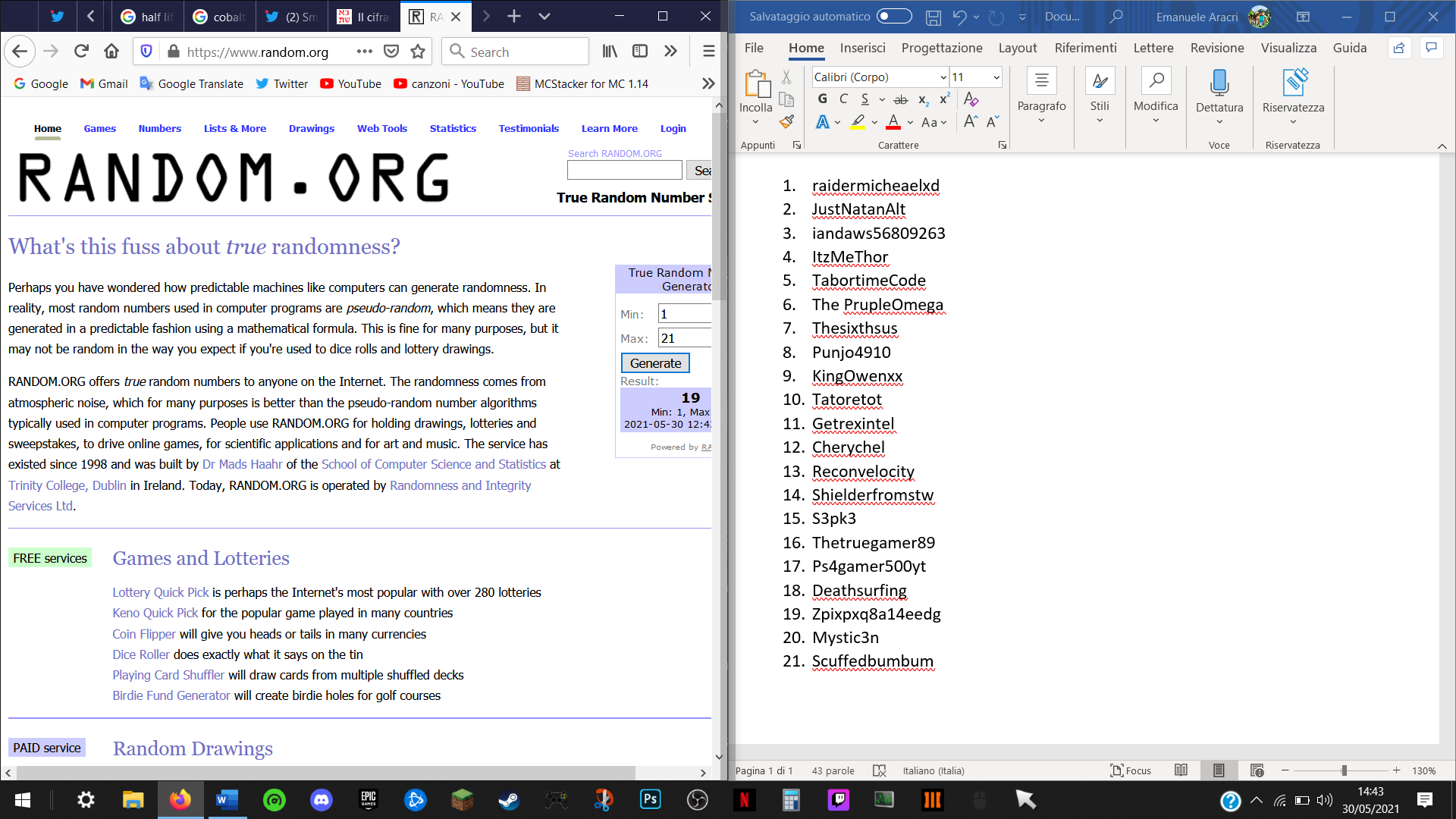Click the Word zoom slider handle
Viewport: 1456px width, 819px height.
click(x=1344, y=770)
